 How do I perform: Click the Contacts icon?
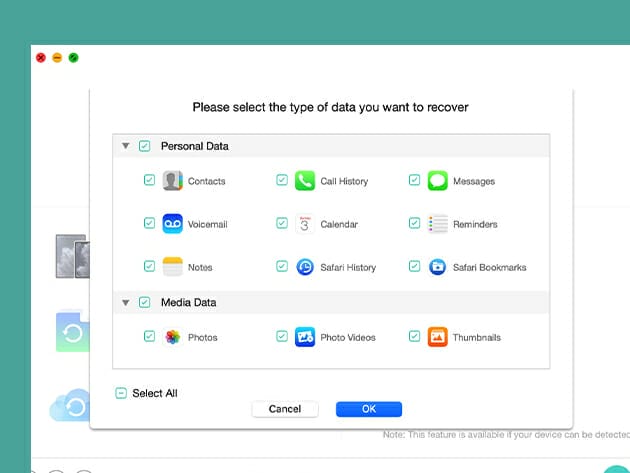(173, 181)
